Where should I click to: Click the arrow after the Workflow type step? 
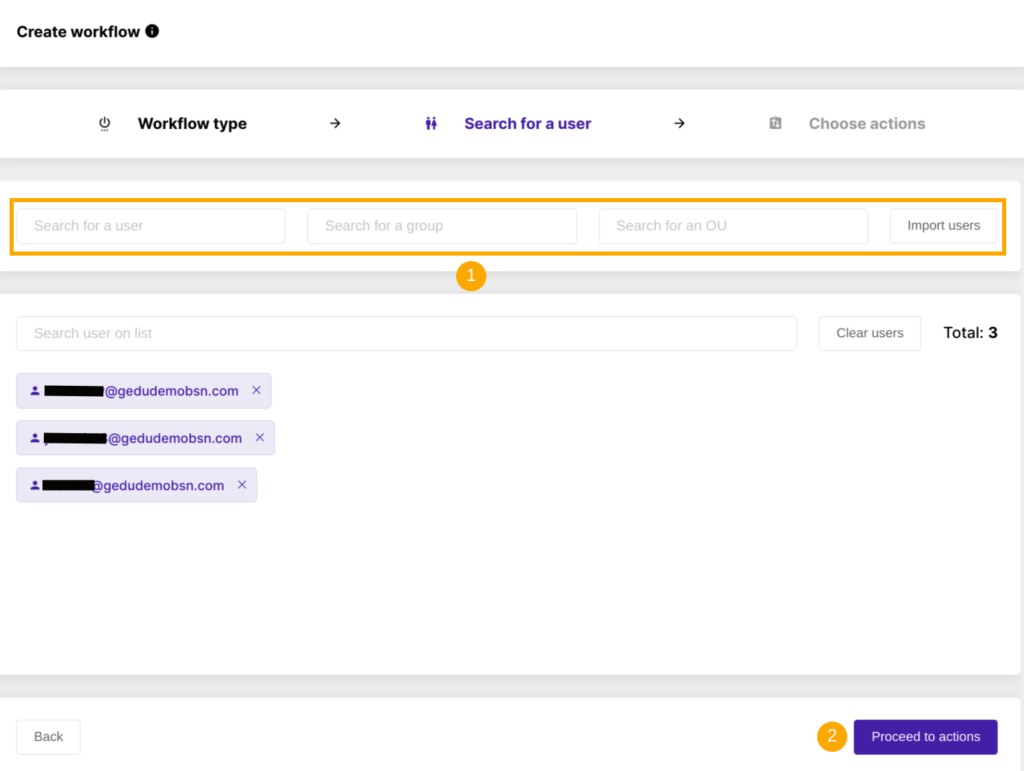point(335,124)
